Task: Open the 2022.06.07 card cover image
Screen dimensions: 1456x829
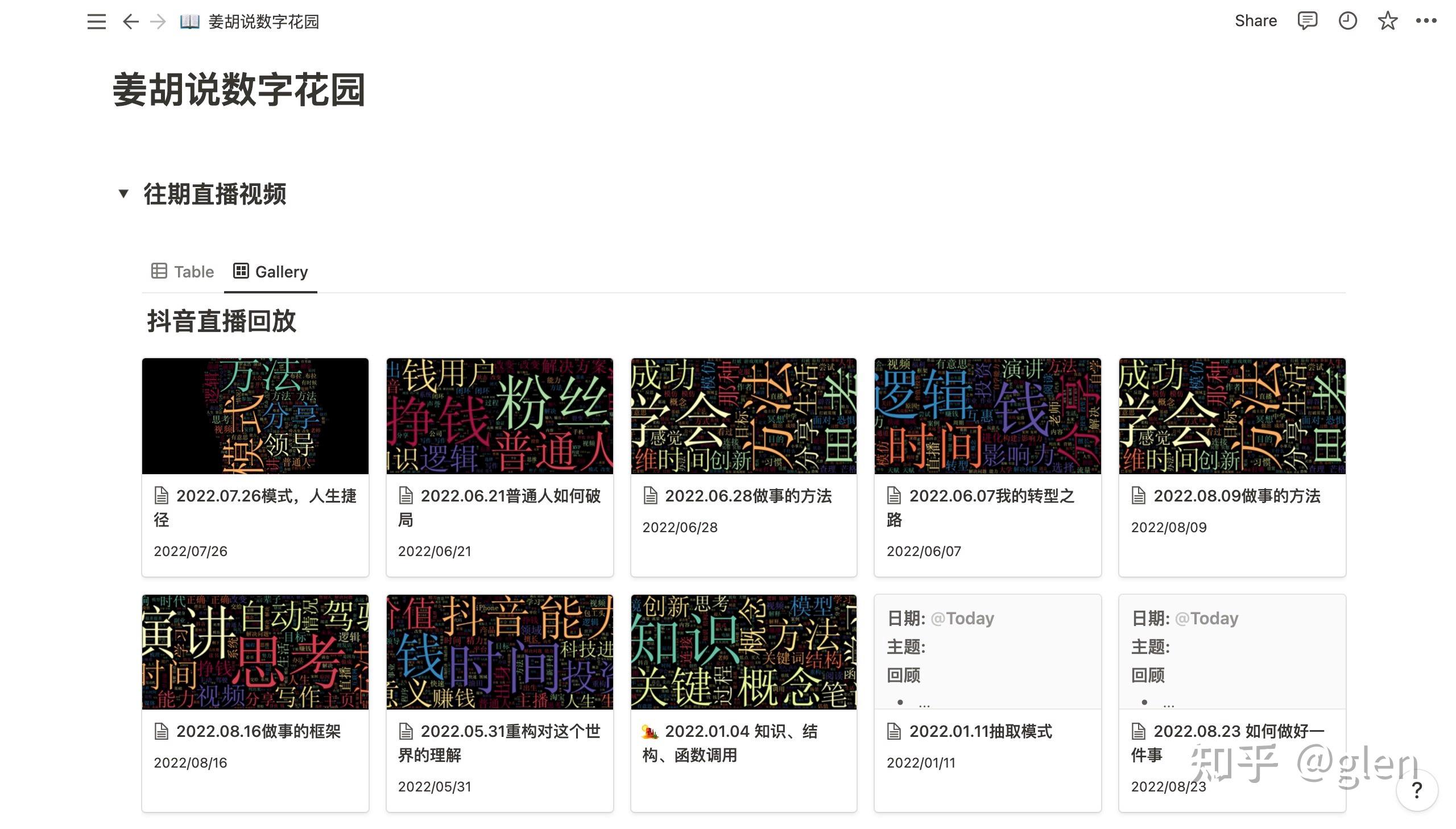Action: [x=987, y=416]
